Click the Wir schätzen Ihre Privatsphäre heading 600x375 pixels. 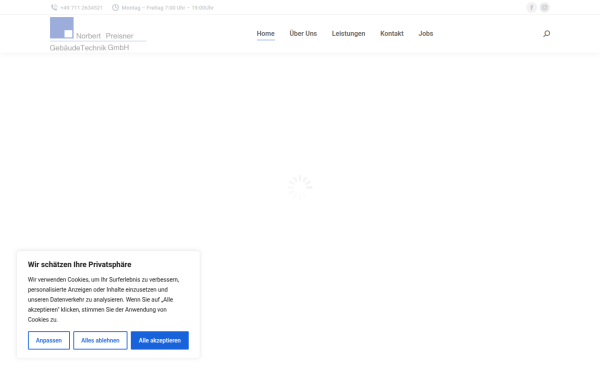pos(80,264)
